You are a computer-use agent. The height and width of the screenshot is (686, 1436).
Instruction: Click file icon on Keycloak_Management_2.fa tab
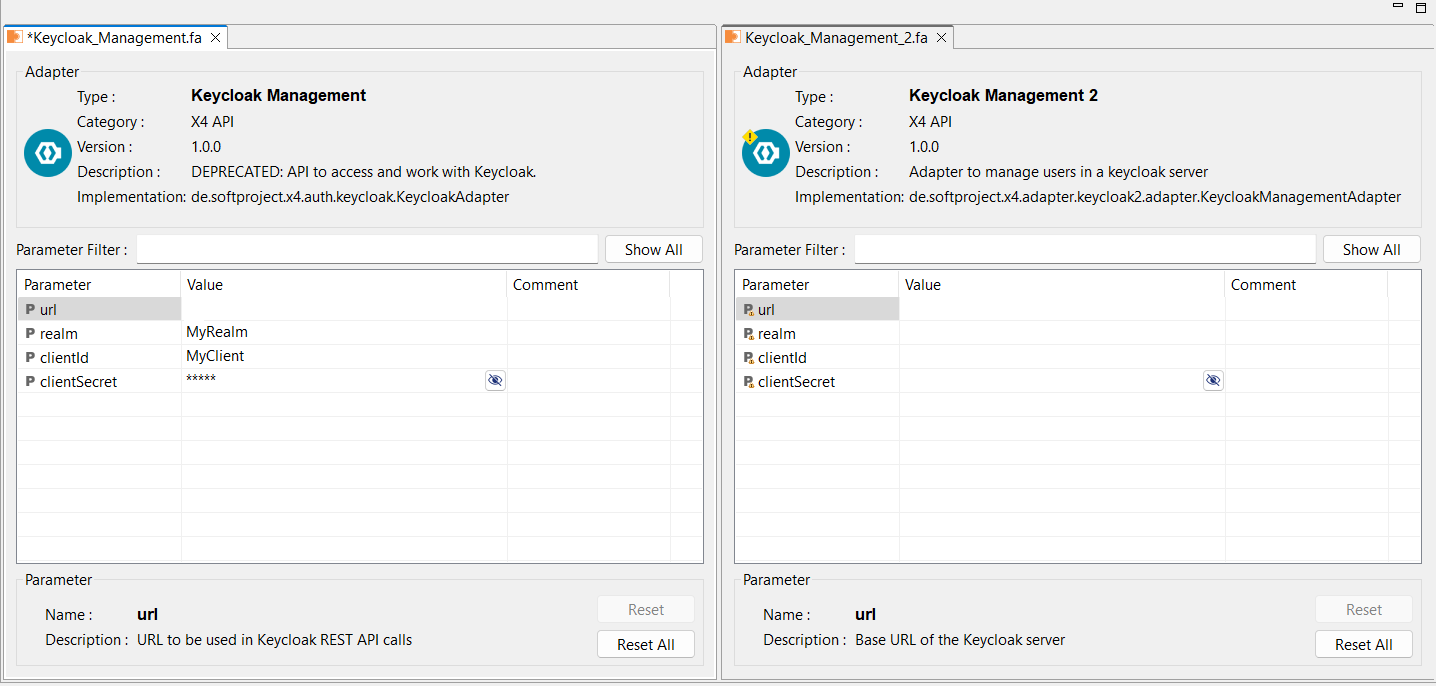click(x=733, y=38)
